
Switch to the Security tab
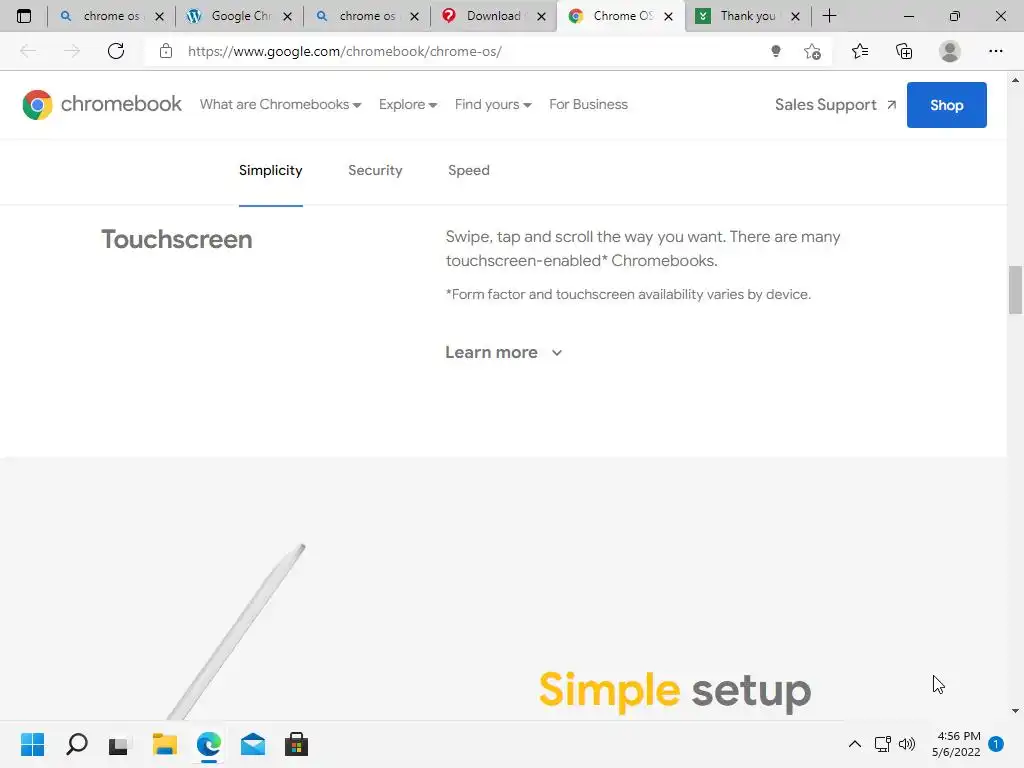(x=375, y=170)
